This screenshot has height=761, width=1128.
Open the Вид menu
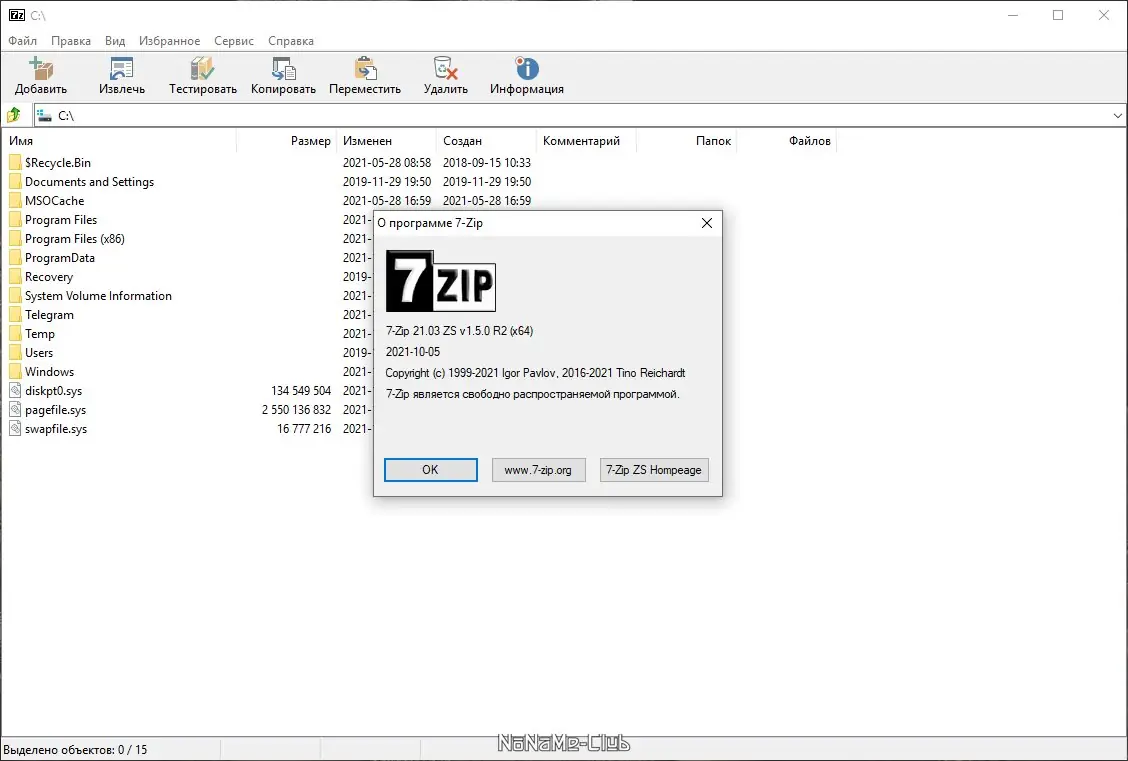(x=115, y=41)
